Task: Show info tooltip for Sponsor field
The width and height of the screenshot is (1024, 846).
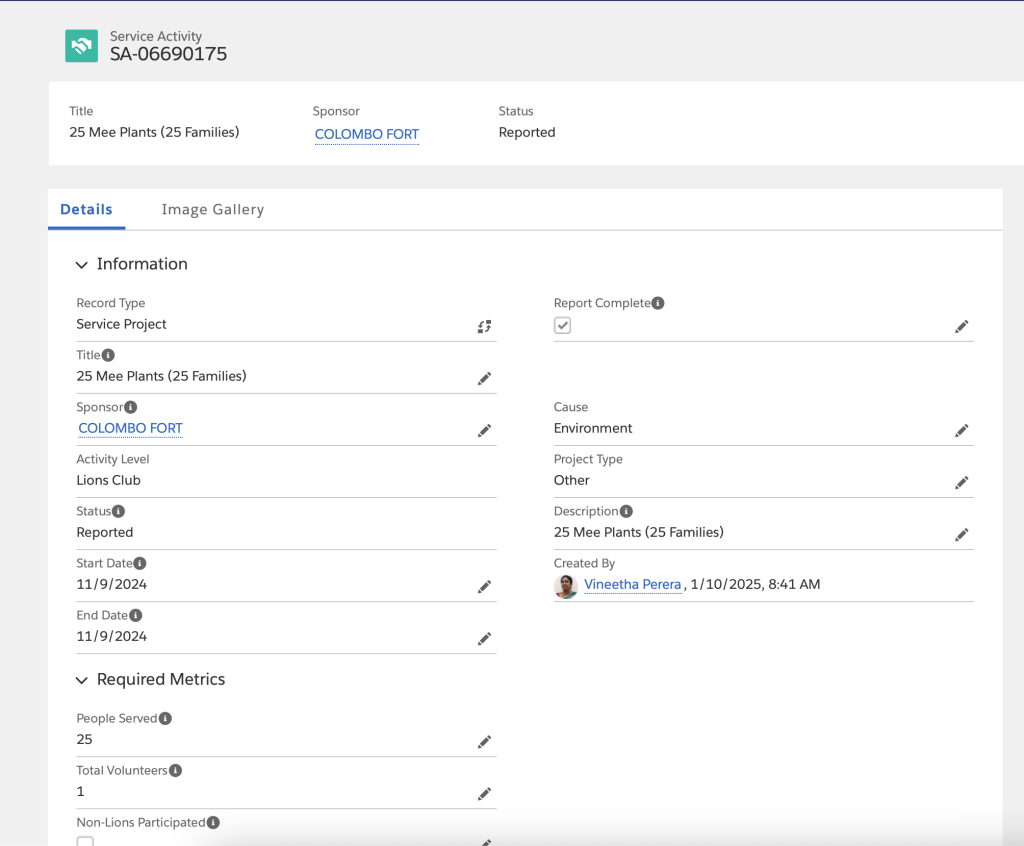Action: coord(131,407)
